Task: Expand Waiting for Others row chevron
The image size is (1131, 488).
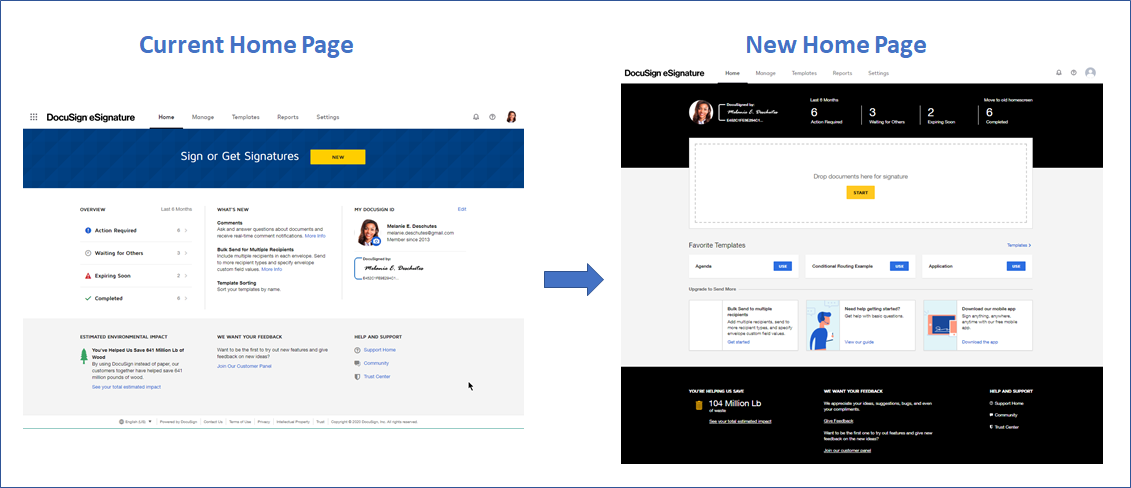Action: [186, 253]
